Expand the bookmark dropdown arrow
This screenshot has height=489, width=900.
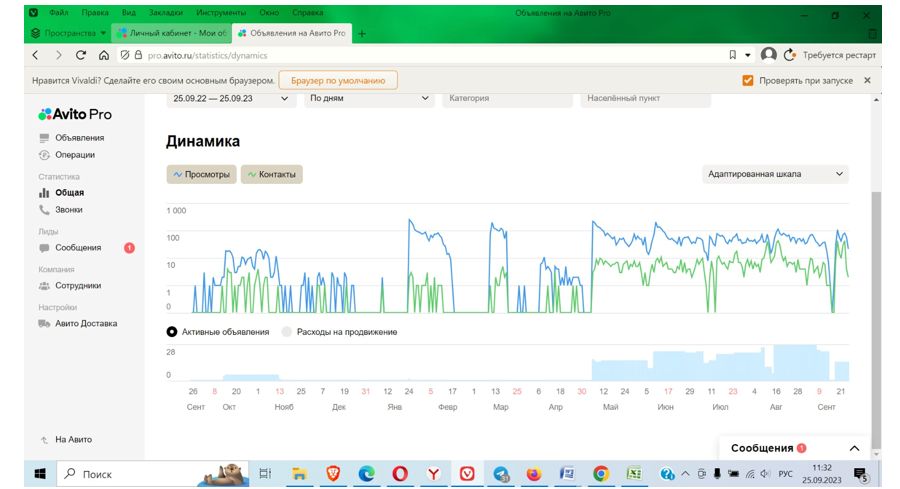[x=748, y=55]
